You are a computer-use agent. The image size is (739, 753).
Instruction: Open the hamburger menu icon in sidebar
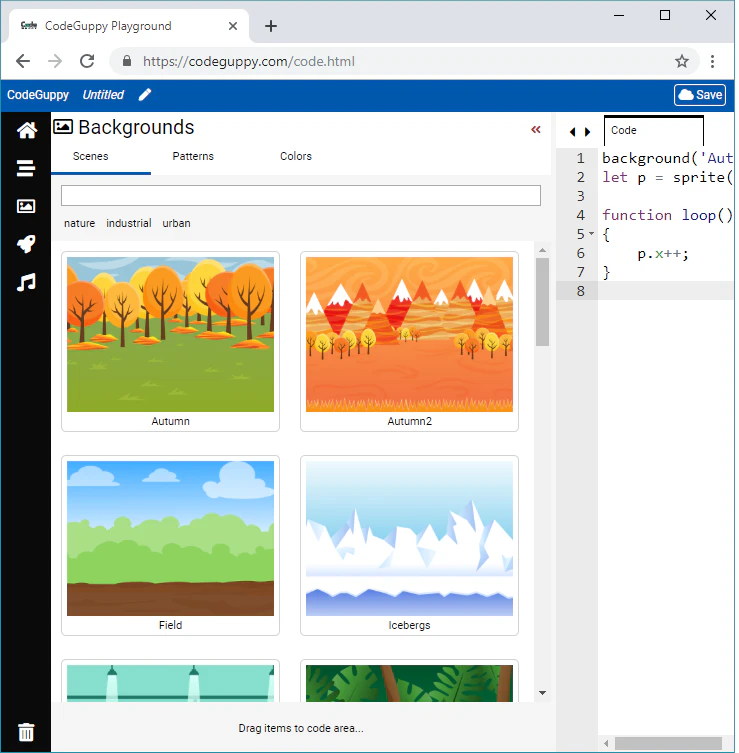pos(26,168)
